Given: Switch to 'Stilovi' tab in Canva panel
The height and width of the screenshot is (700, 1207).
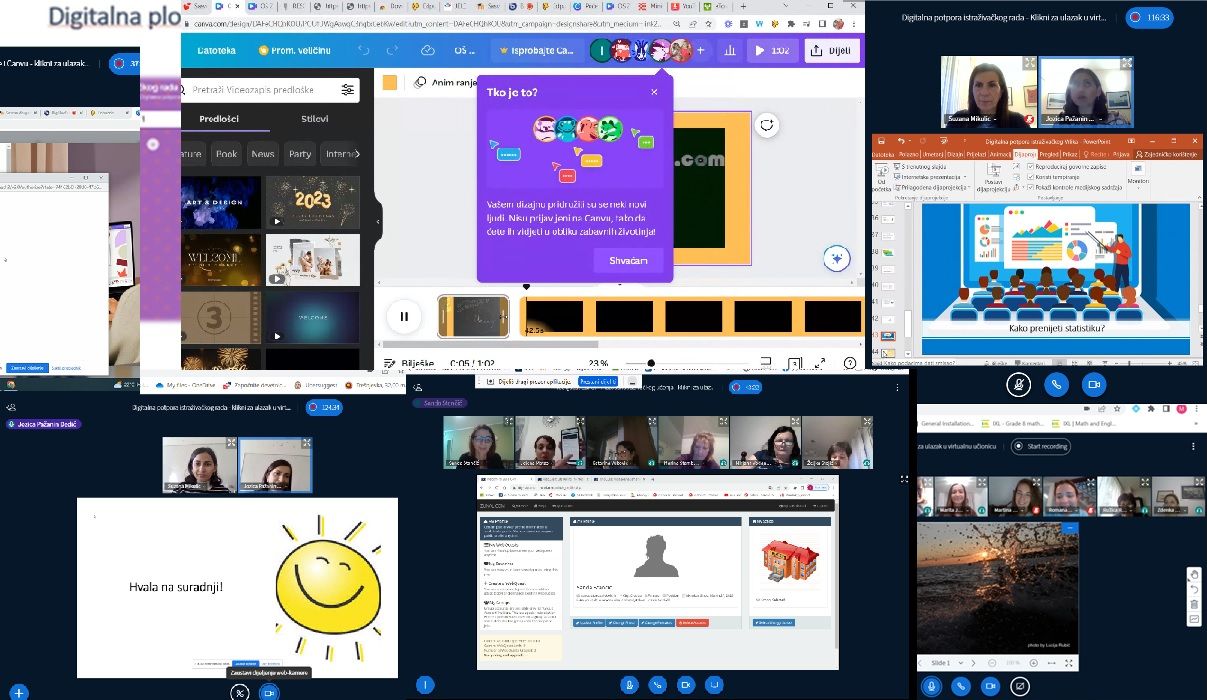Looking at the screenshot, I should point(314,118).
